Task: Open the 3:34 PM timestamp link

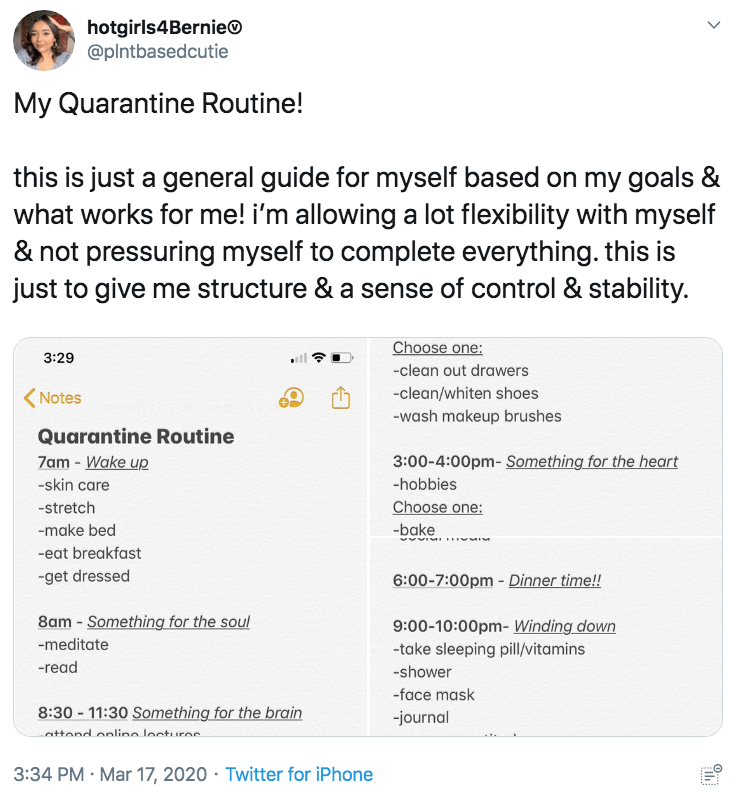Action: (x=47, y=773)
